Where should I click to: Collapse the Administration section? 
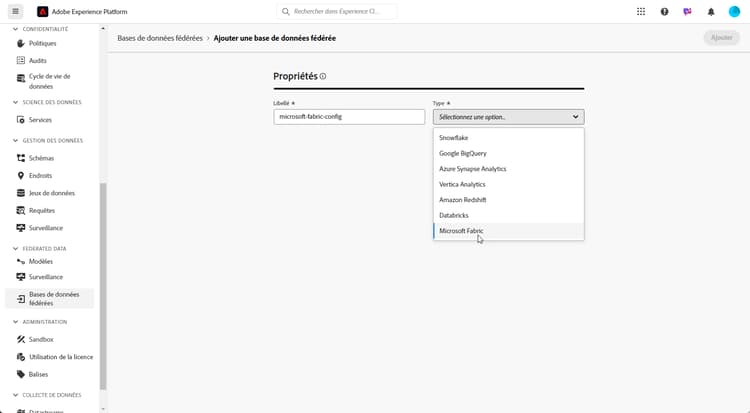pyautogui.click(x=15, y=322)
